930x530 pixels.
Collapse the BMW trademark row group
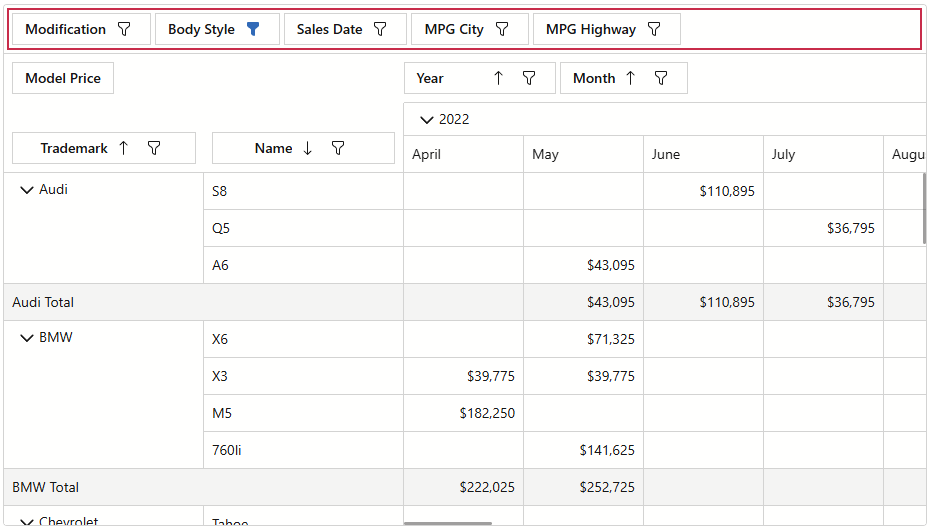pyautogui.click(x=27, y=338)
